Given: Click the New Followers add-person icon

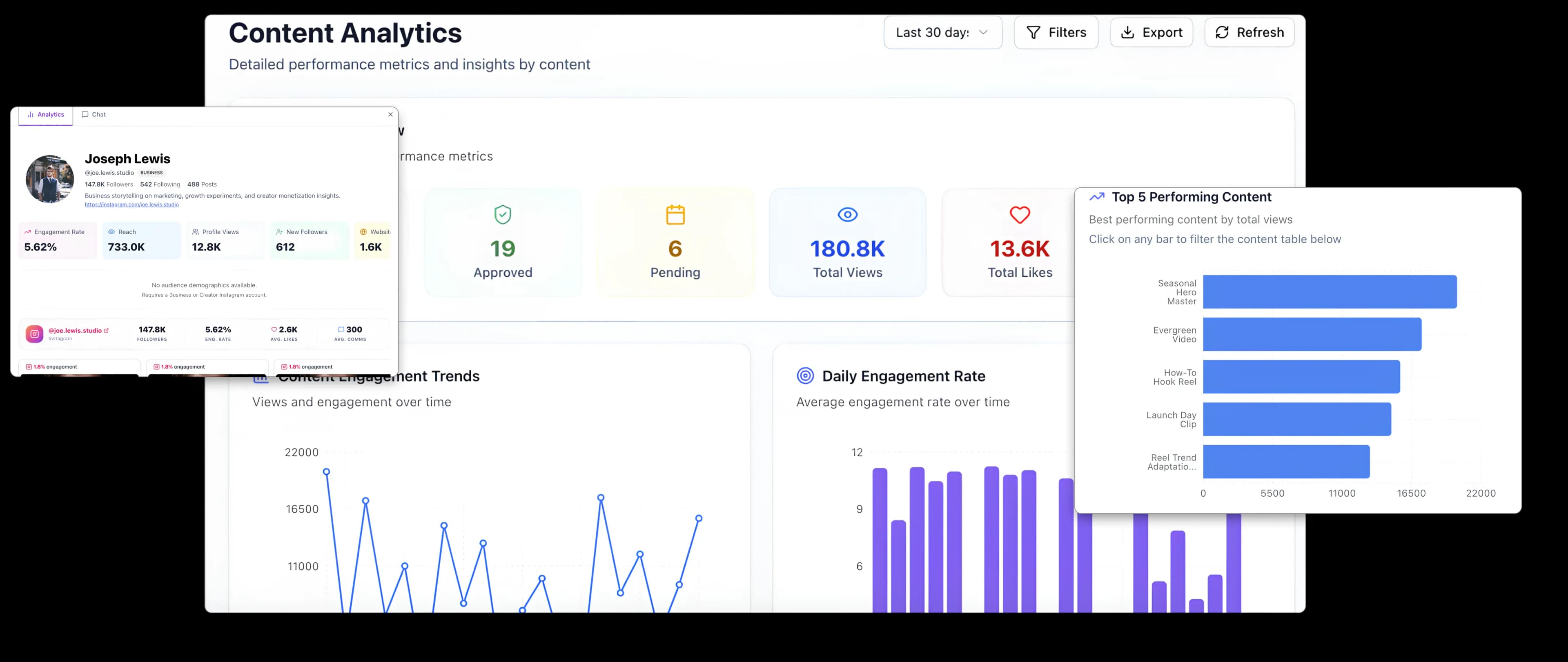Looking at the screenshot, I should [x=279, y=232].
